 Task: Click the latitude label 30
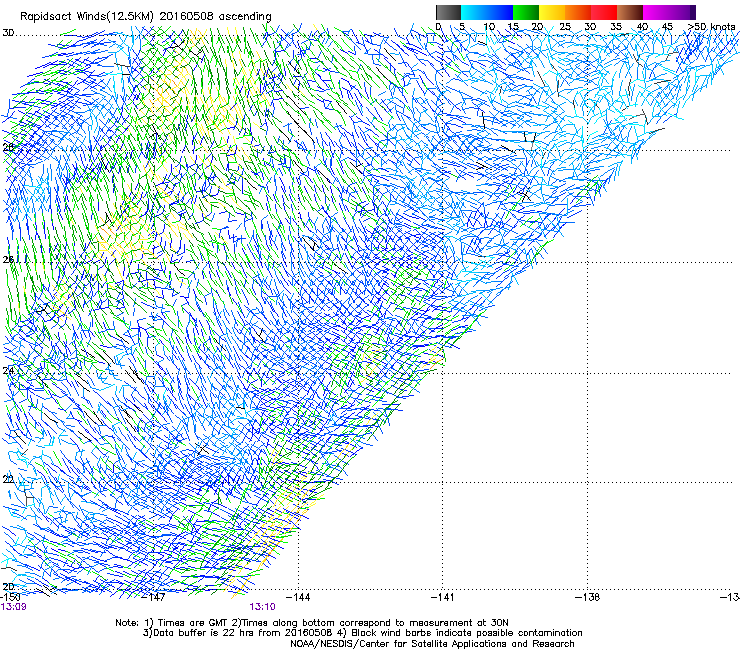(x=8, y=33)
